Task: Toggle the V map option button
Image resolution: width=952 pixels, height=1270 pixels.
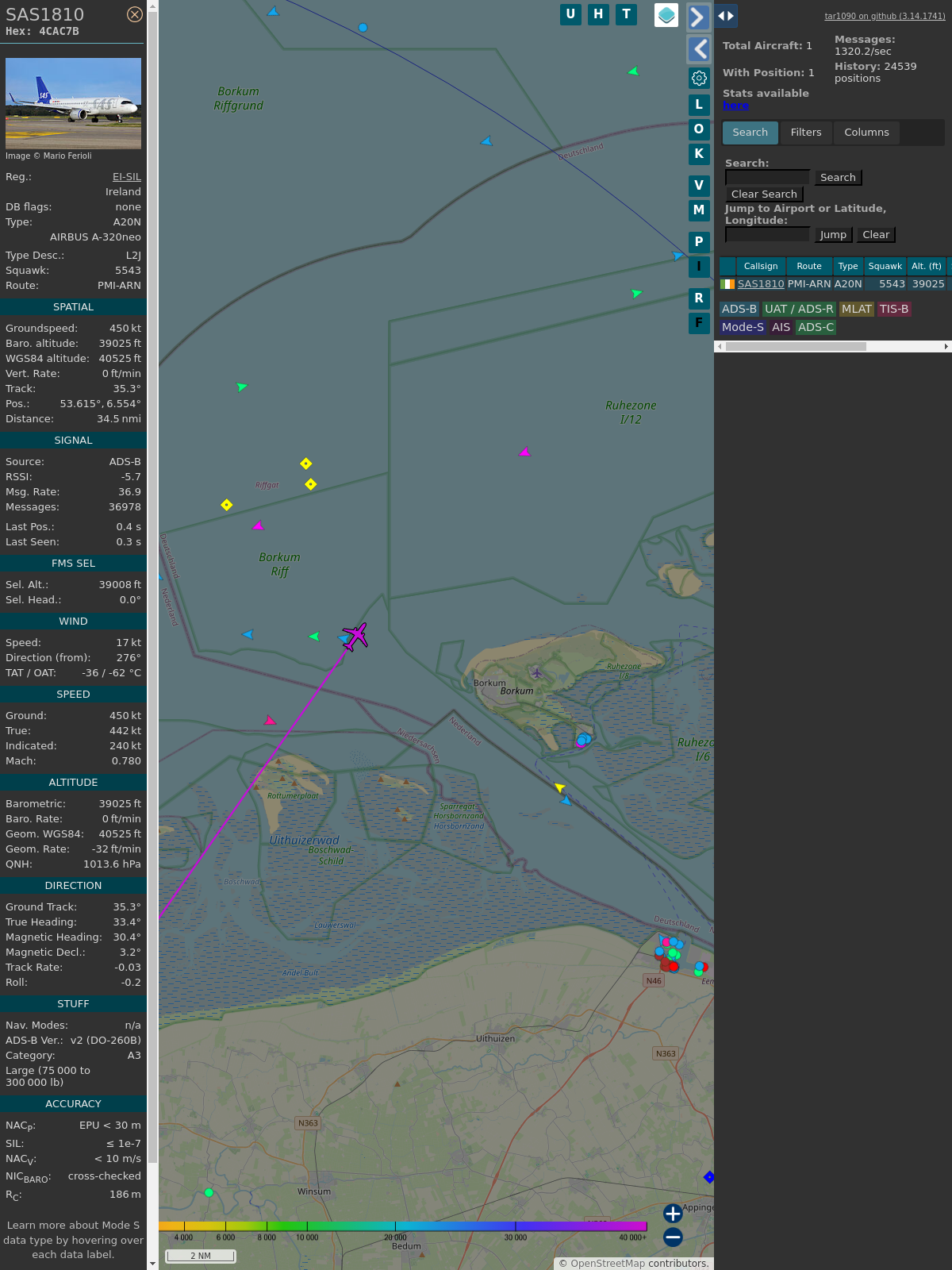Action: pyautogui.click(x=699, y=186)
